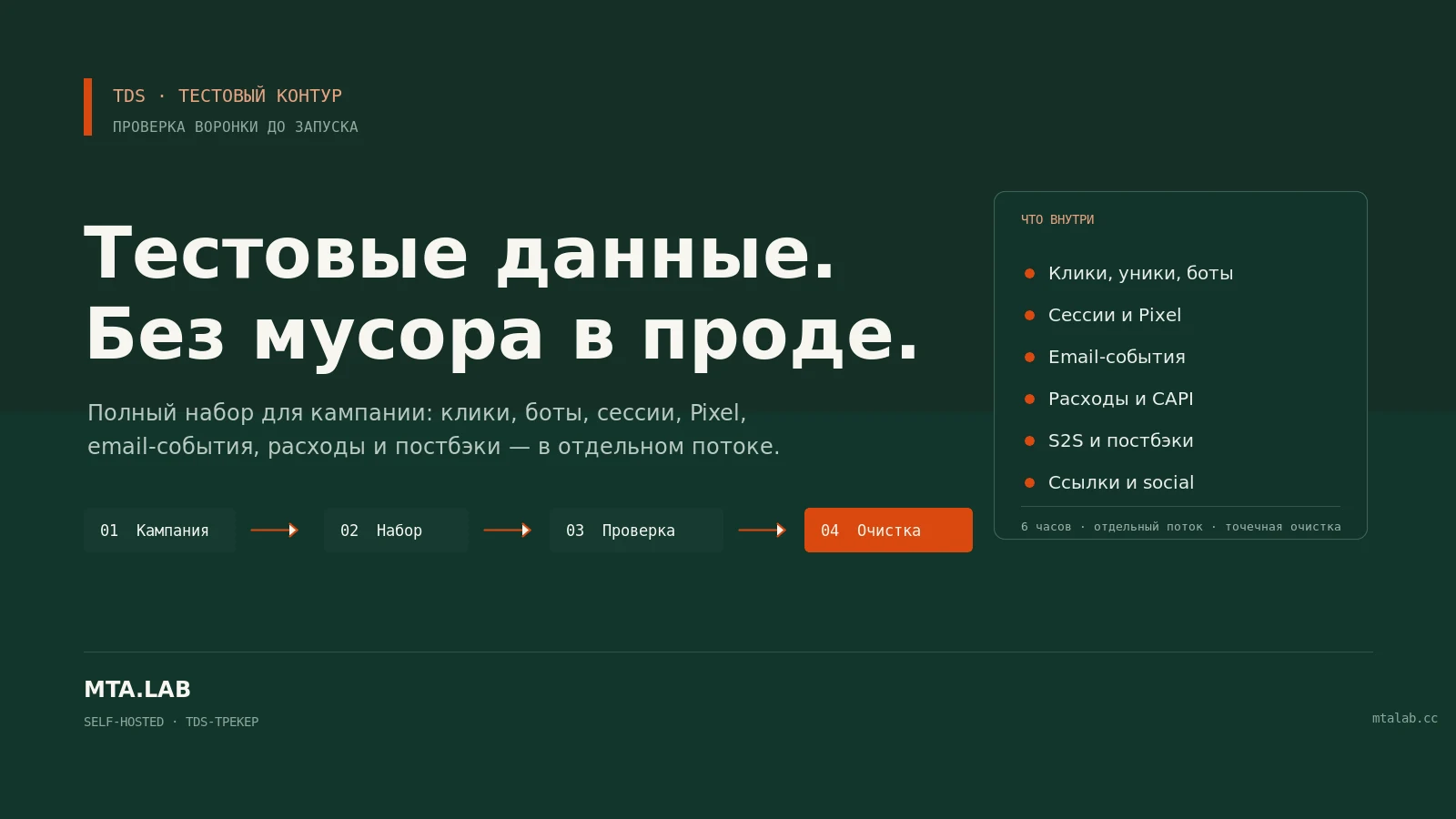This screenshot has width=1456, height=819.
Task: Select the Сессии и Pixel item
Action: (x=1115, y=315)
